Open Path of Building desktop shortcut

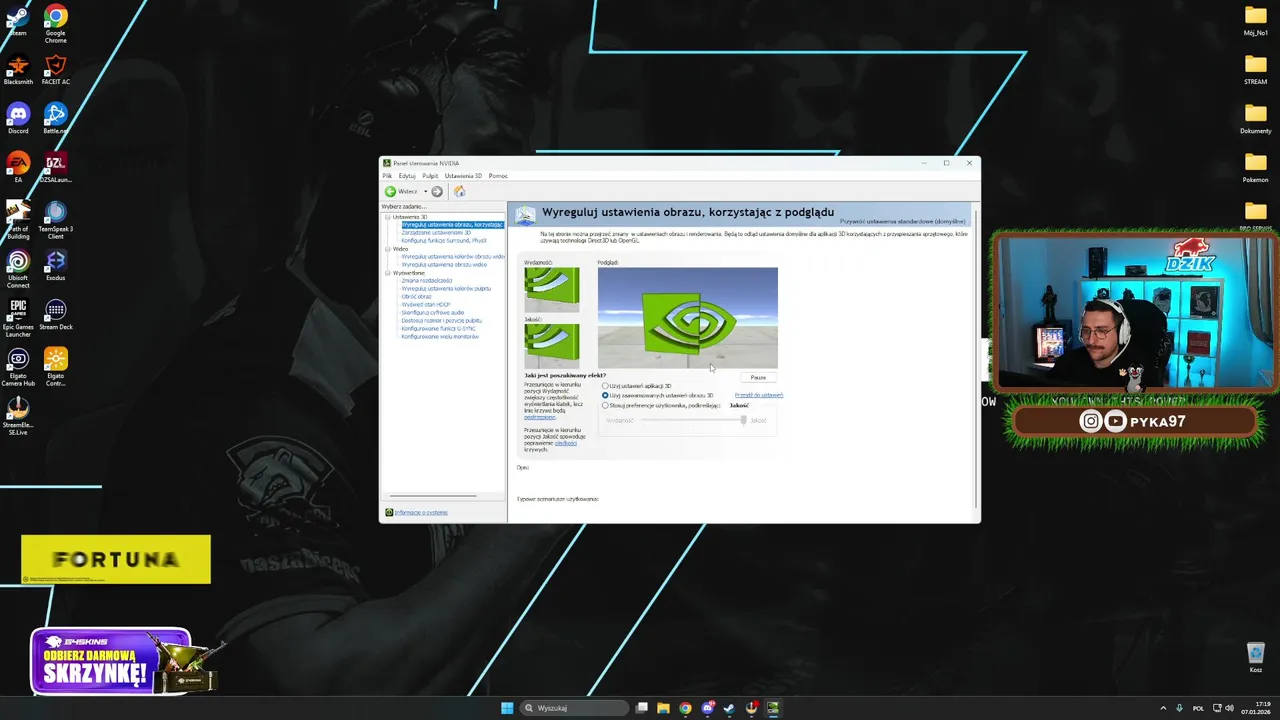coord(18,219)
